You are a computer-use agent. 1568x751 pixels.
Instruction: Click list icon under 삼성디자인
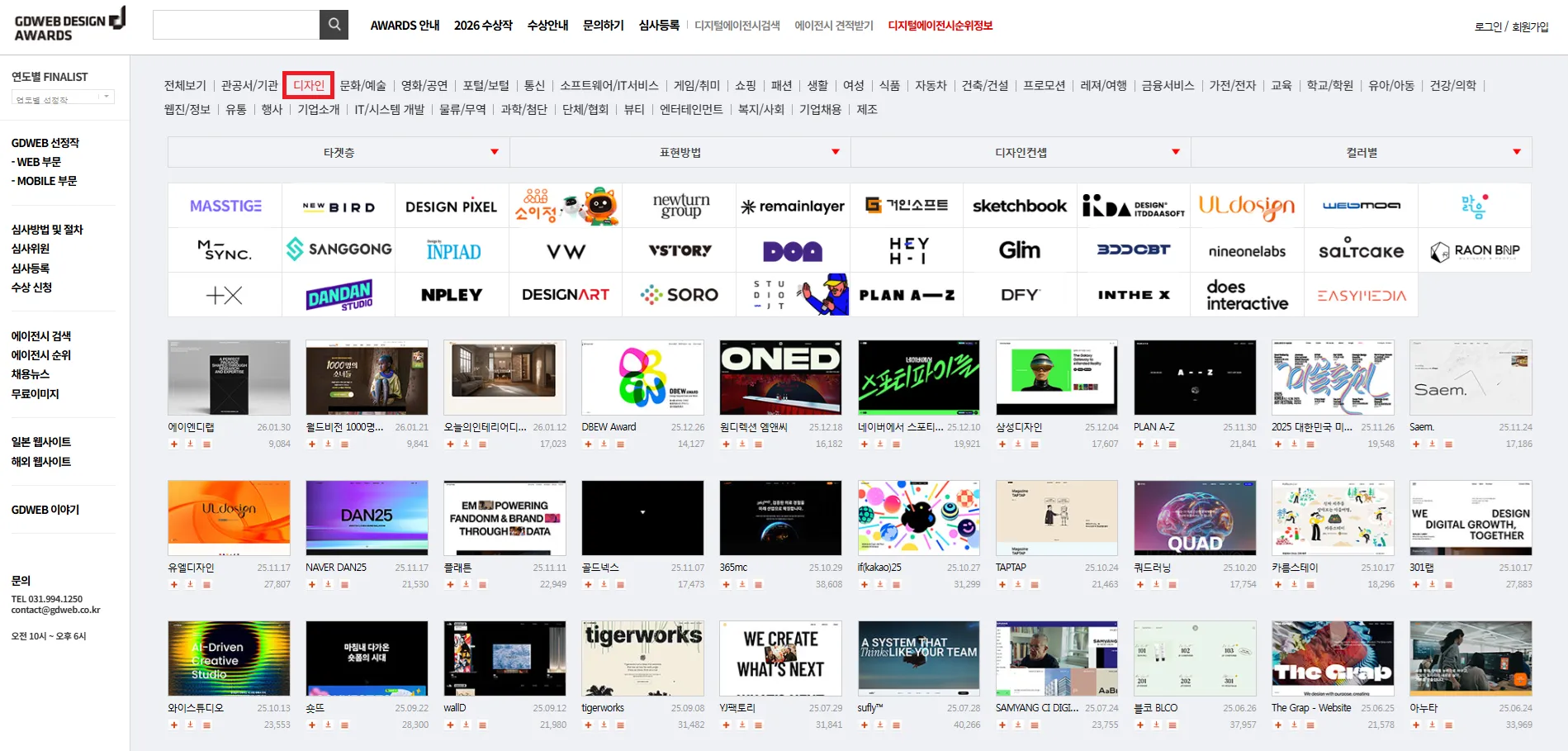(x=1035, y=444)
